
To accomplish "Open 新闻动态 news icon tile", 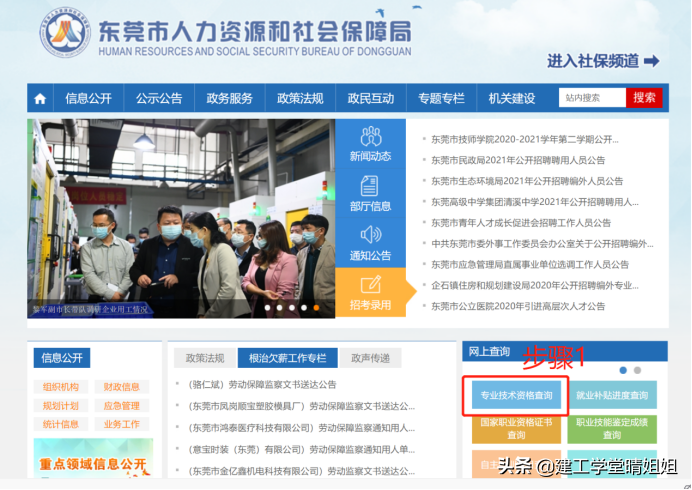I will tap(370, 145).
